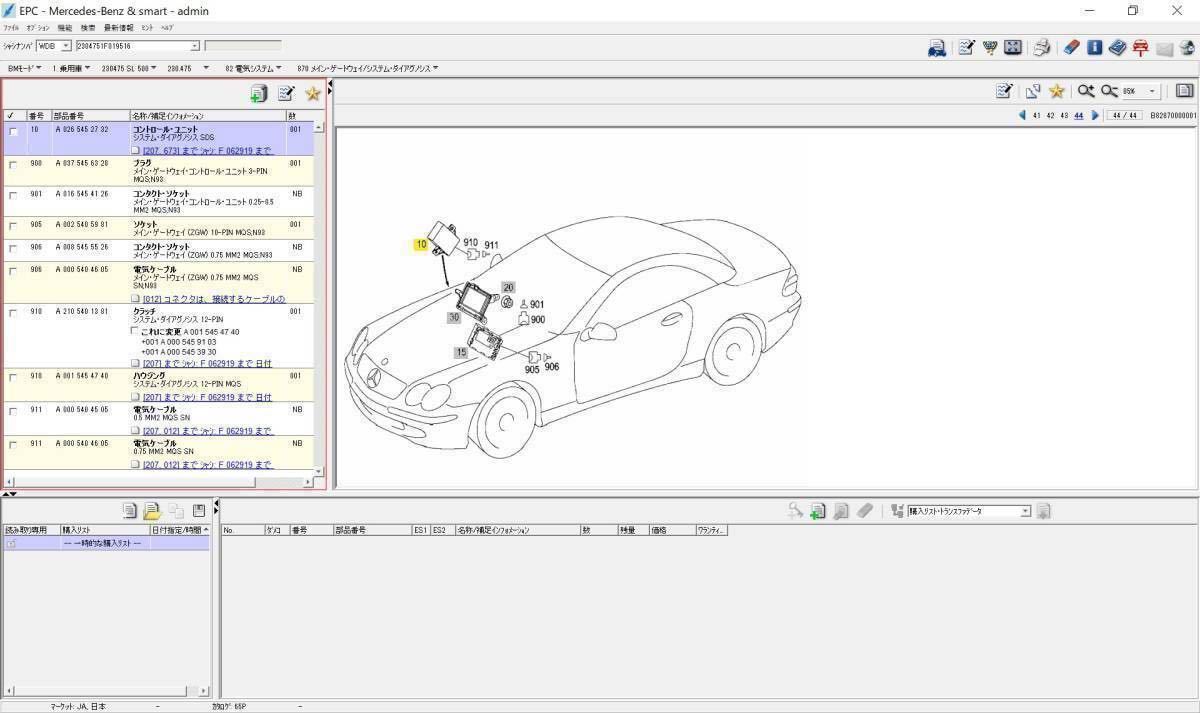This screenshot has height=713, width=1200.
Task: Open the WDB chassis prefix dropdown
Action: pos(66,46)
